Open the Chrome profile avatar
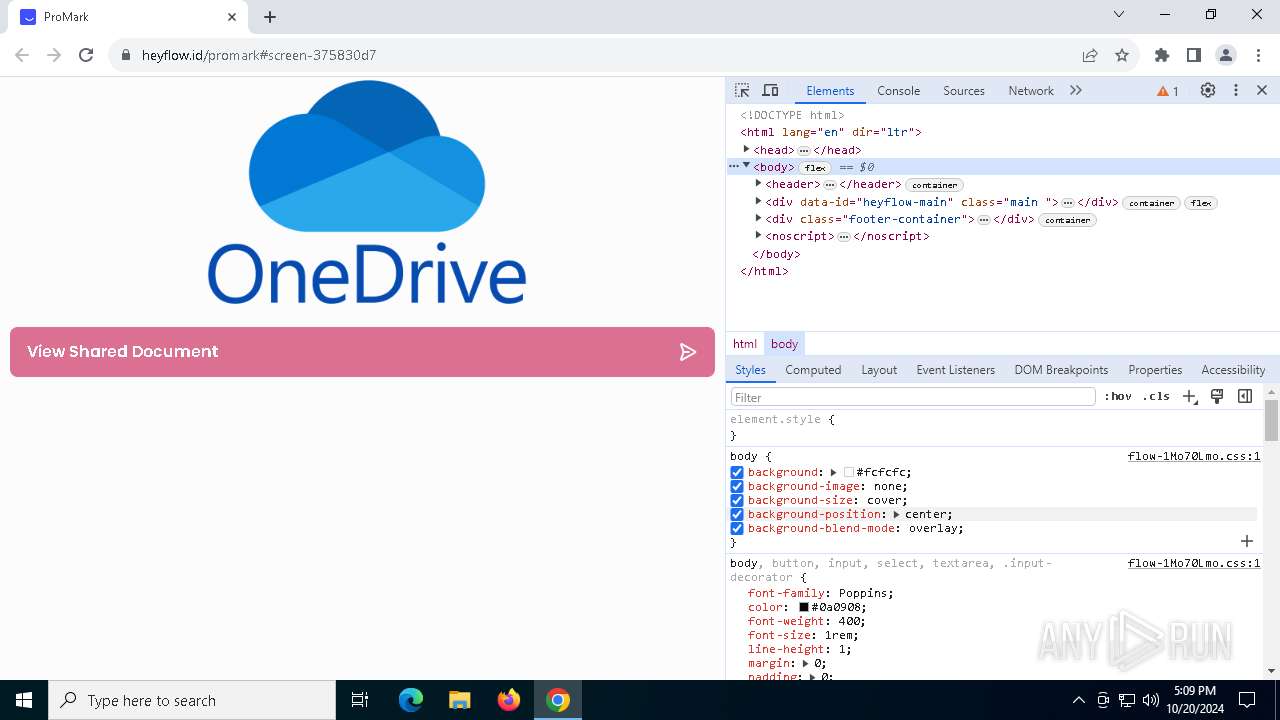This screenshot has height=720, width=1280. tap(1226, 55)
